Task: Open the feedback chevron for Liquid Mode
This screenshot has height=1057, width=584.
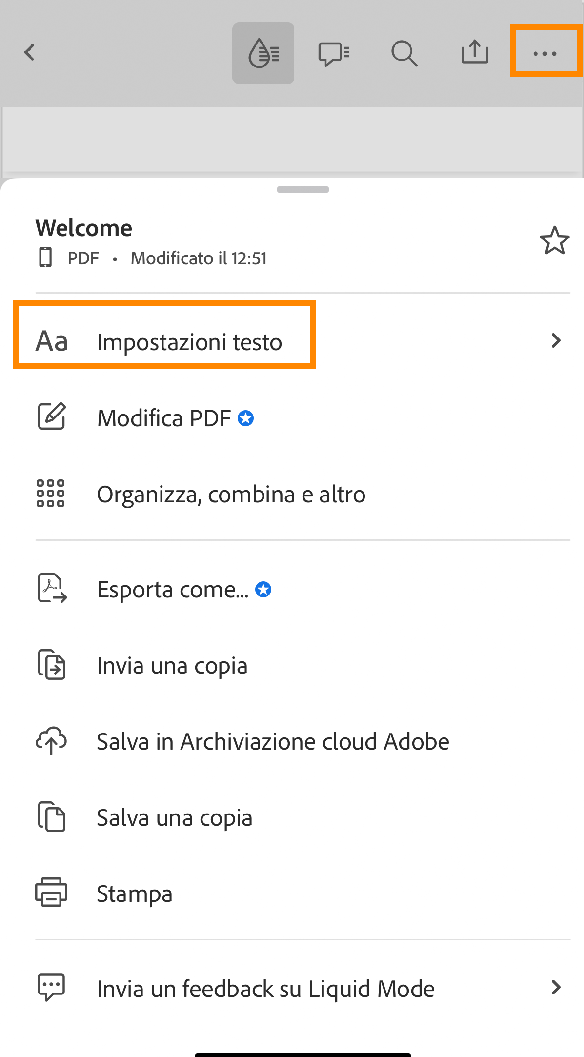Action: 556,988
